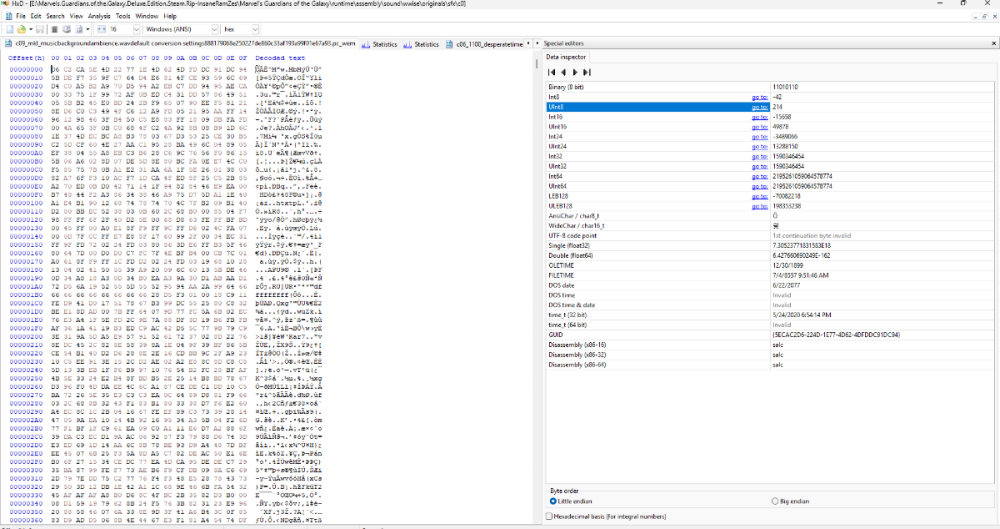
Task: Switch to the c06_1100_desperatetime tab
Action: (x=485, y=44)
